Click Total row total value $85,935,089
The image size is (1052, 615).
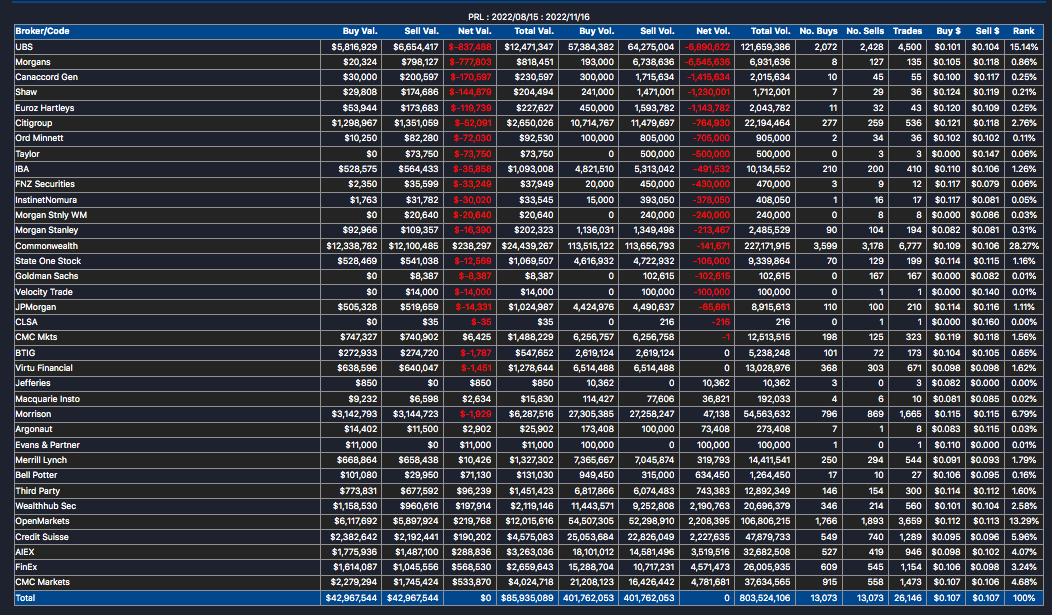click(528, 598)
